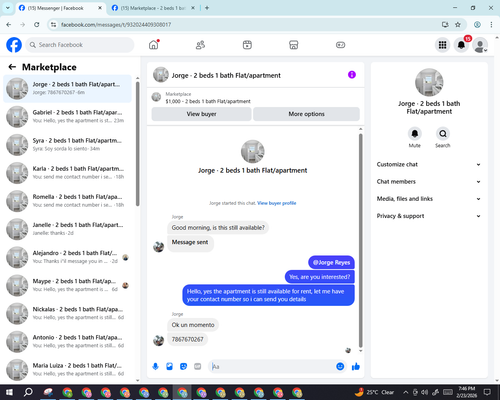Image resolution: width=500 pixels, height=400 pixels.
Task: Open the Janelle conversation
Action: point(68,229)
